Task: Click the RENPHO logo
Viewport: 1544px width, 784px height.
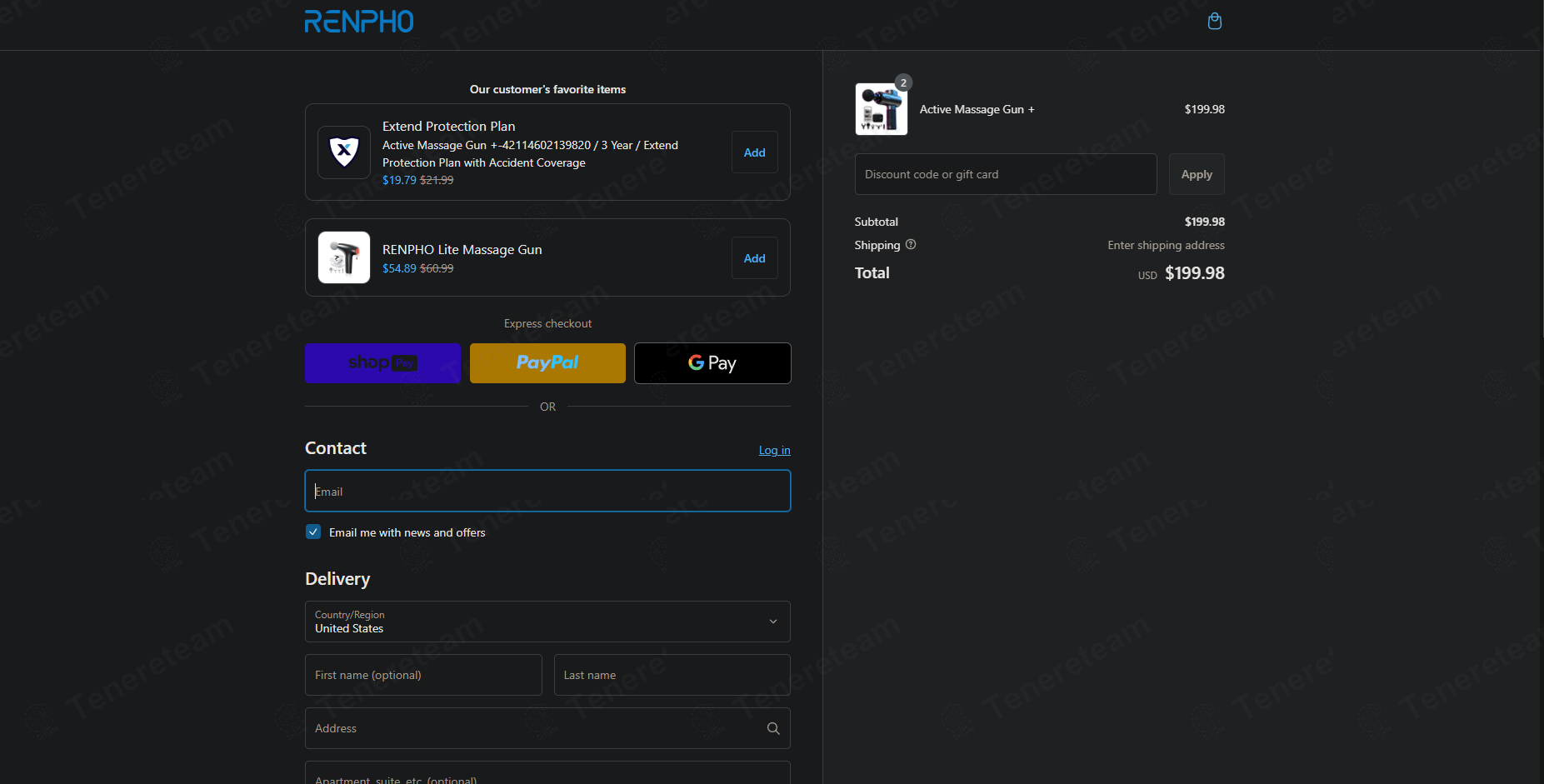Action: pos(359,22)
